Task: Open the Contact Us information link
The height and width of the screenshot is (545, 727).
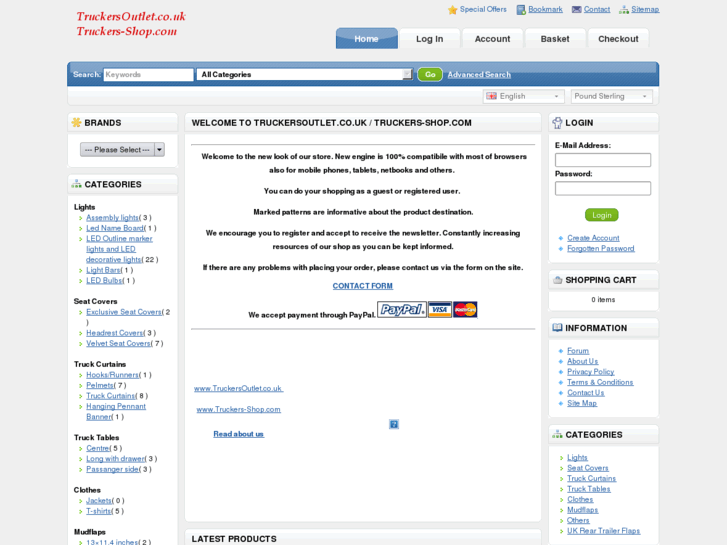Action: [x=586, y=392]
